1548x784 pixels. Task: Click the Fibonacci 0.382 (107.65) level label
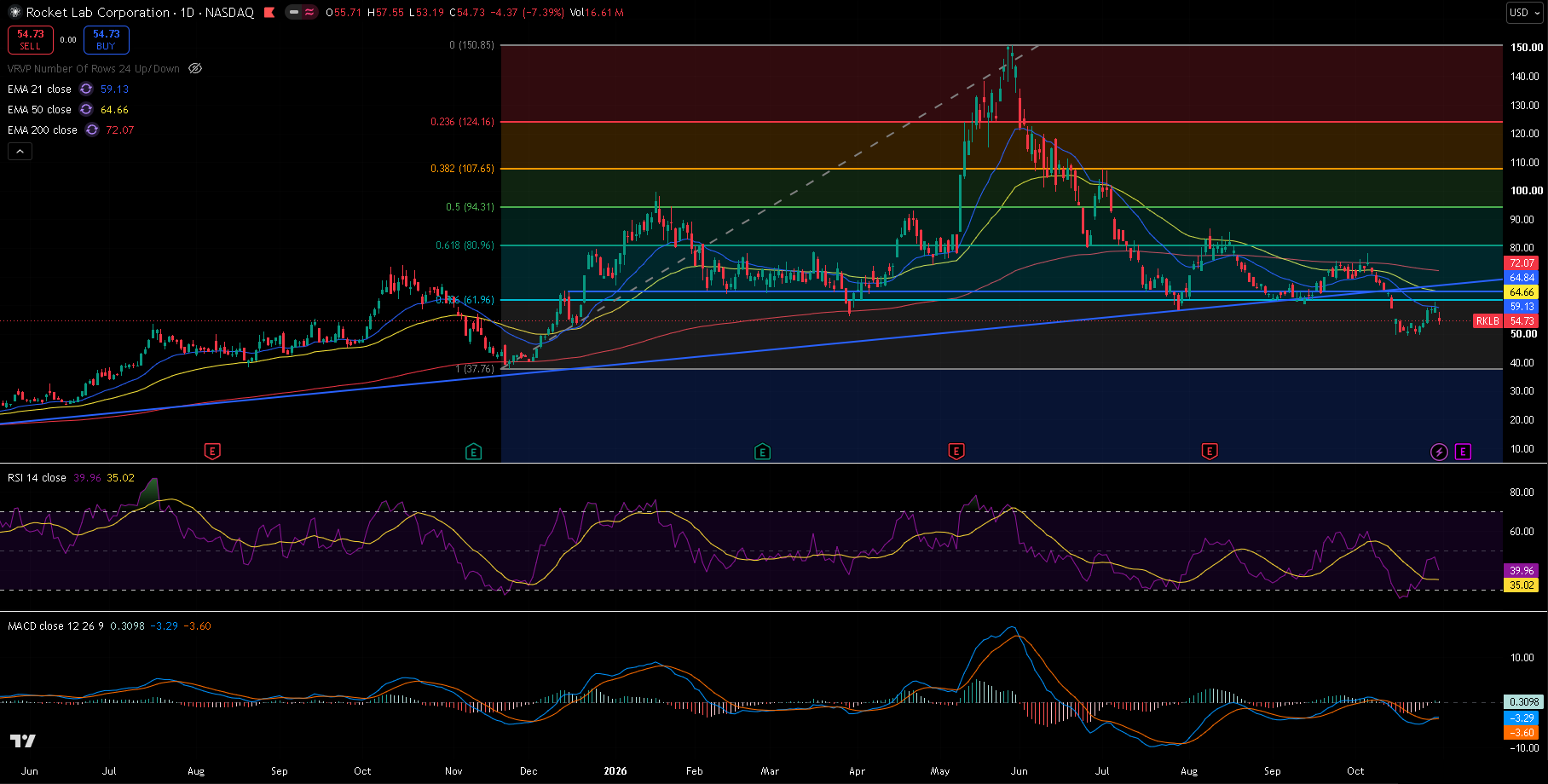pyautogui.click(x=462, y=169)
